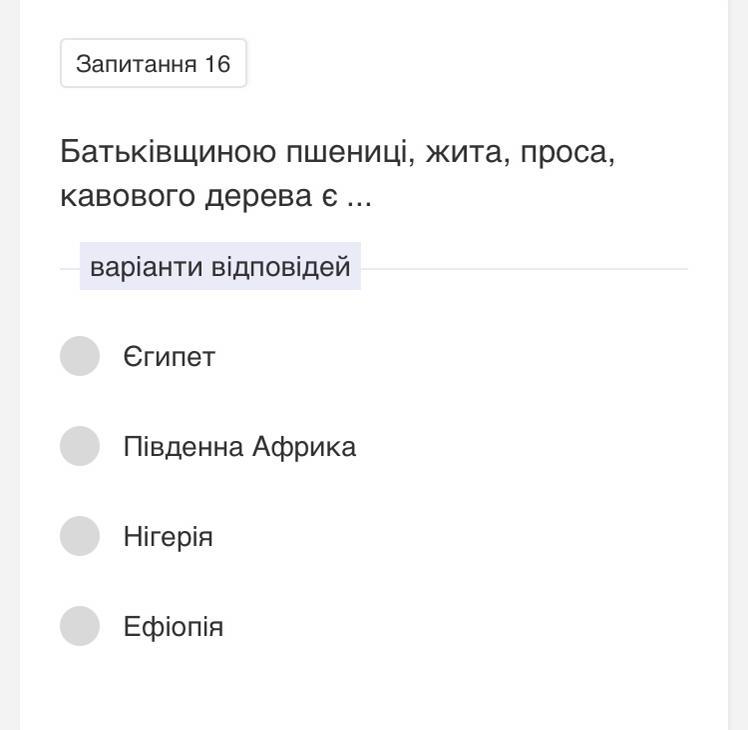Viewport: 748px width, 730px height.
Task: Select the Єгипет radio button
Action: tap(80, 357)
